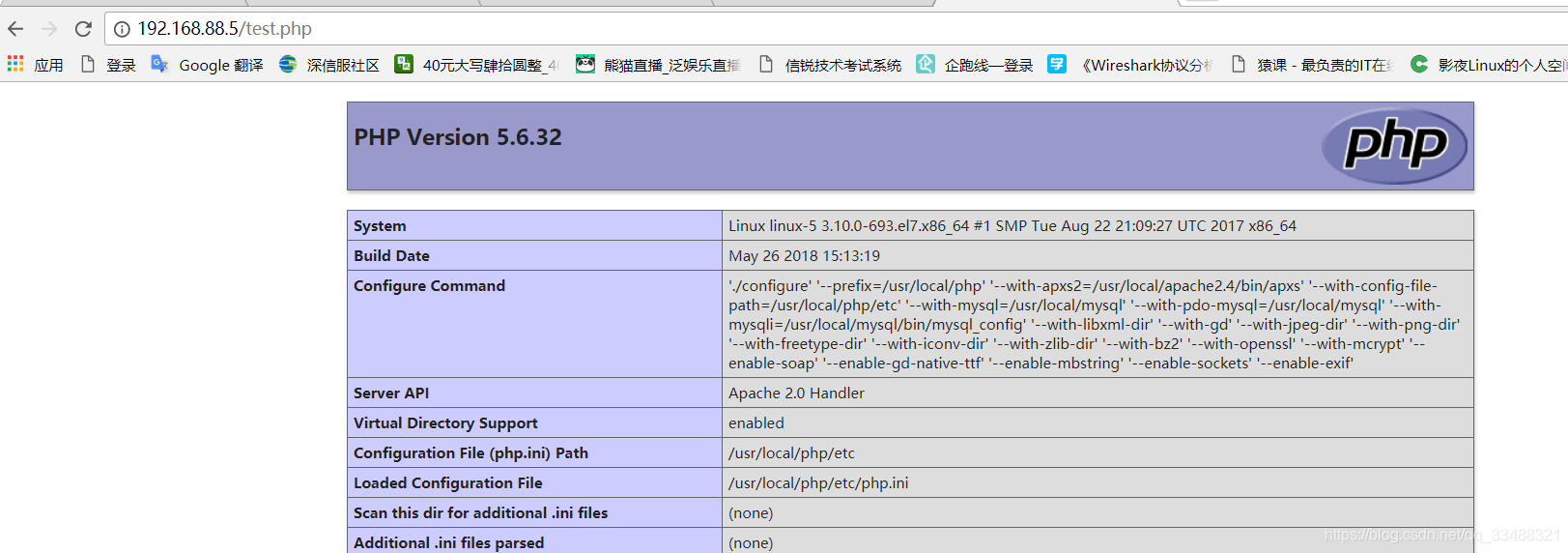Image resolution: width=1568 pixels, height=553 pixels.
Task: Click the site info icon in address bar
Action: pyautogui.click(x=122, y=29)
